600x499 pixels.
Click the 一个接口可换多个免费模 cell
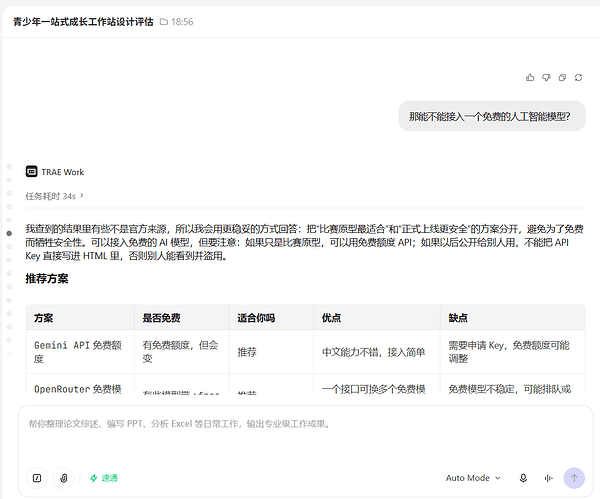point(377,385)
